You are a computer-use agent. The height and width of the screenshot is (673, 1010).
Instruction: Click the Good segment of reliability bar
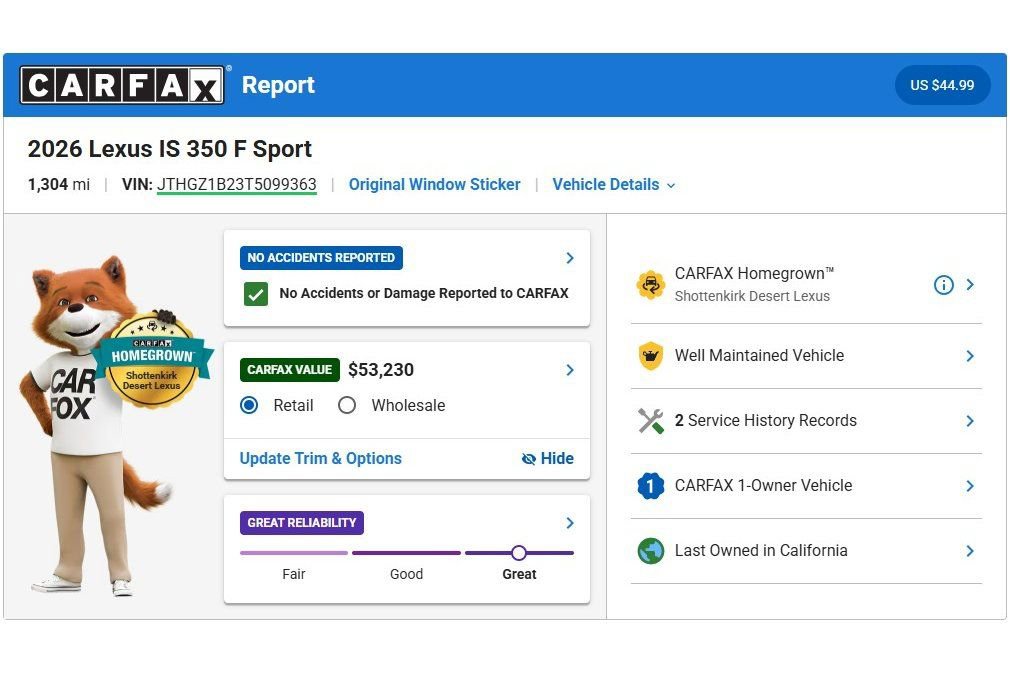click(406, 553)
